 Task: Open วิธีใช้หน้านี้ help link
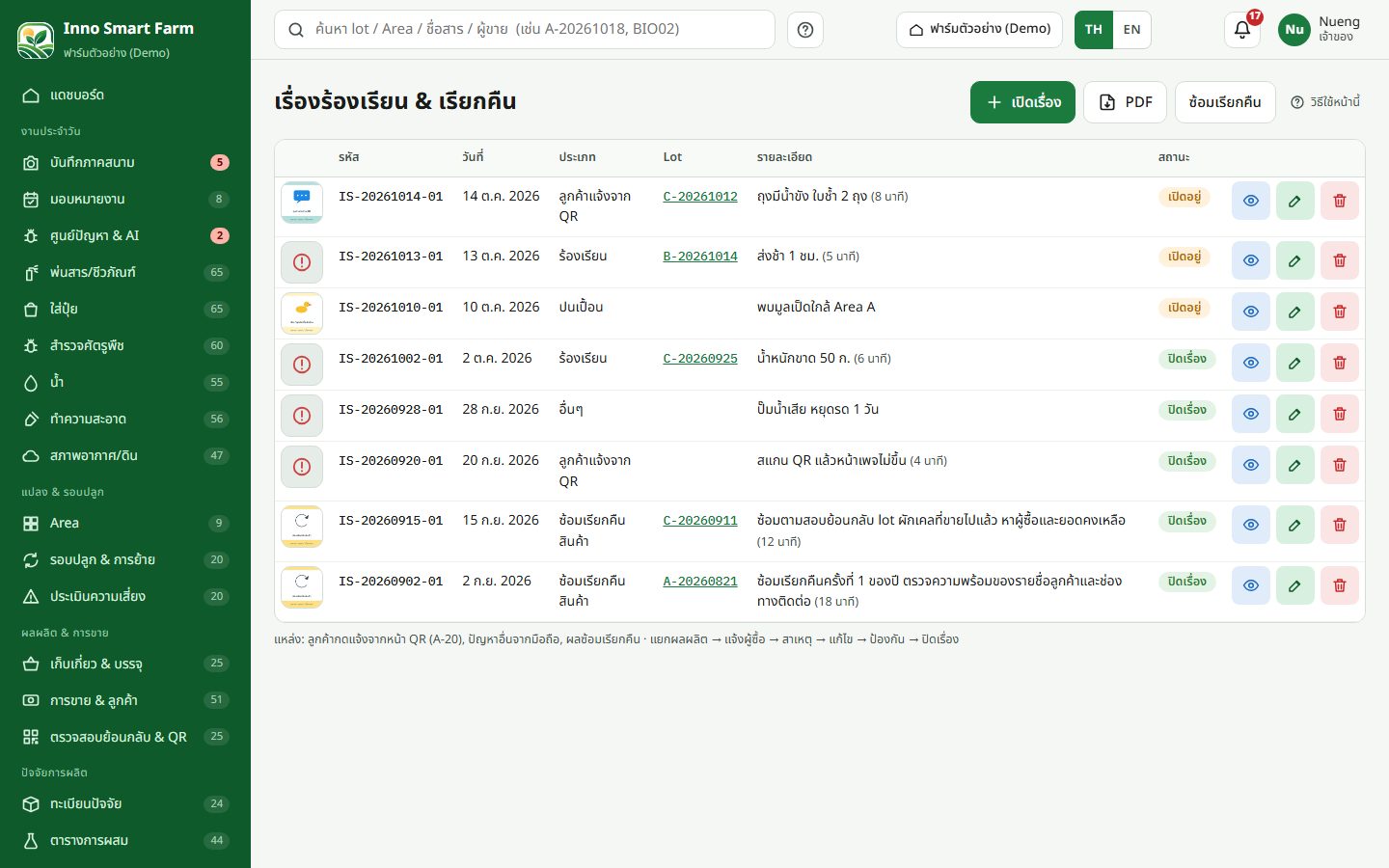pos(1325,102)
